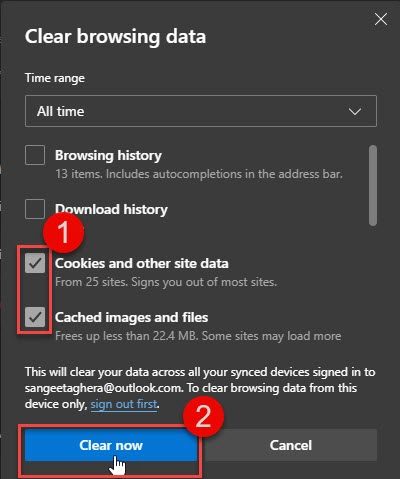Screen dimensions: 400x479
Task: Click the Frees up less than 22.4 MB text
Action: (x=198, y=336)
